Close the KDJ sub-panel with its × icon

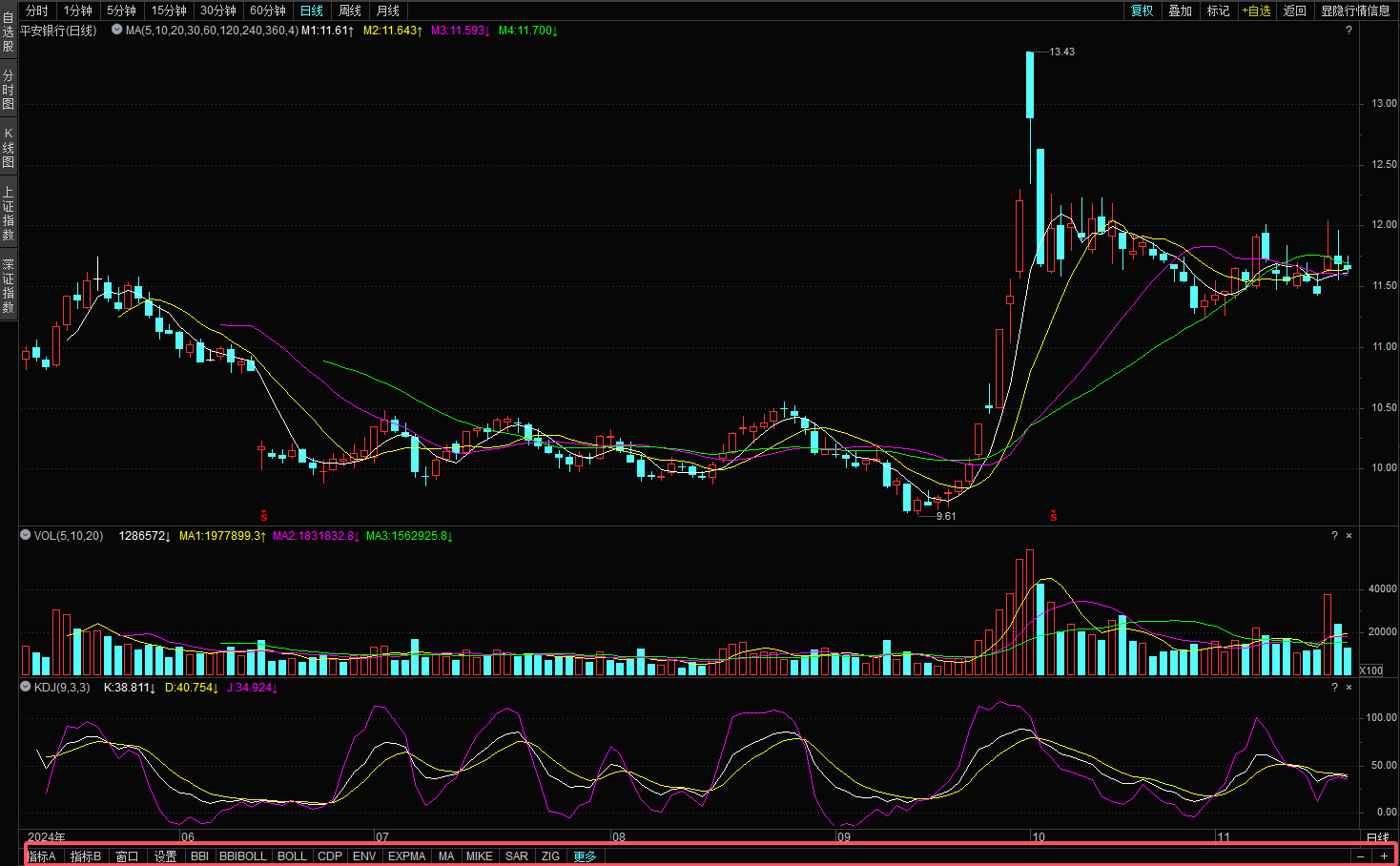pos(1349,688)
